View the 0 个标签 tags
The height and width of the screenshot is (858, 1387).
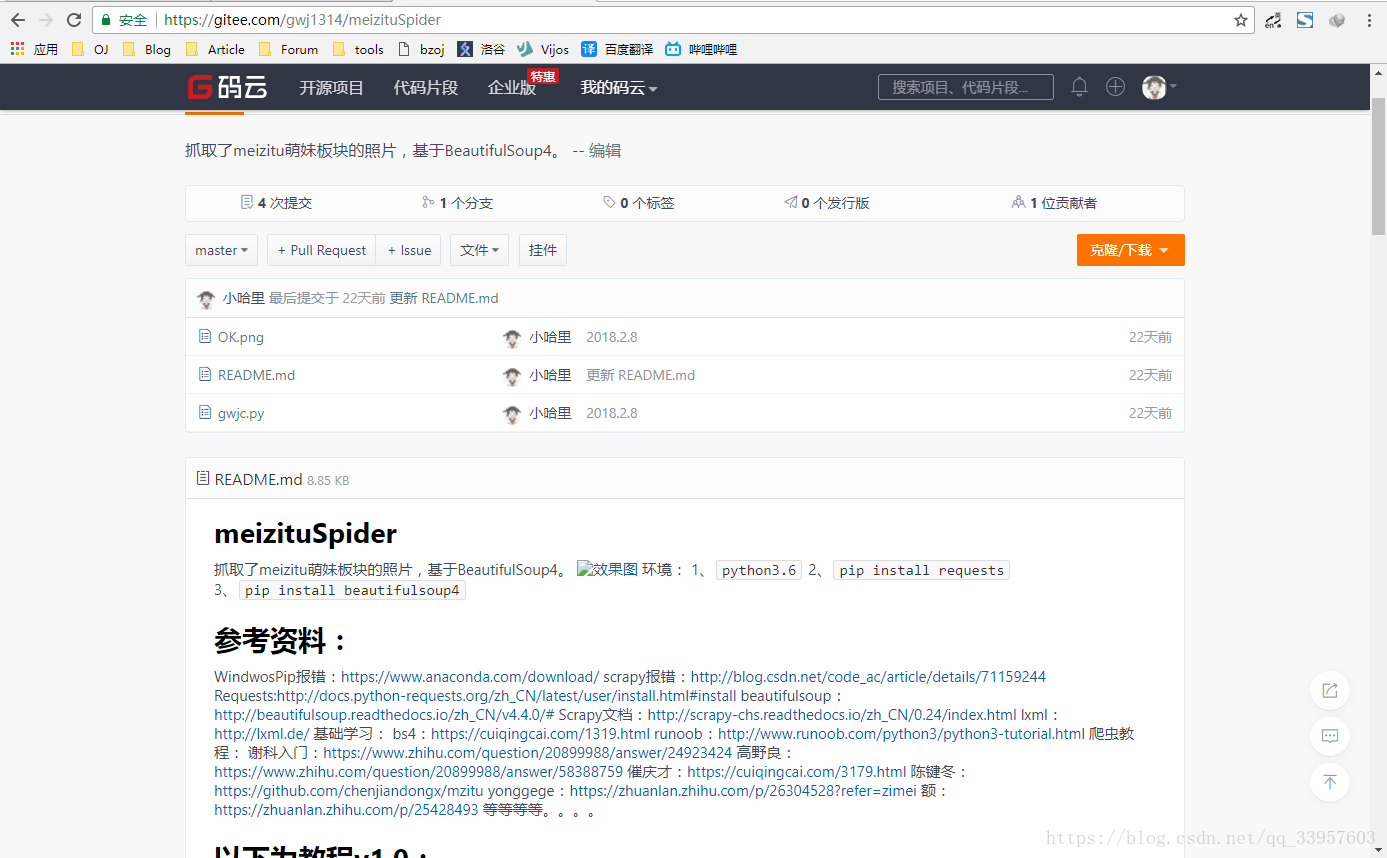[x=639, y=203]
